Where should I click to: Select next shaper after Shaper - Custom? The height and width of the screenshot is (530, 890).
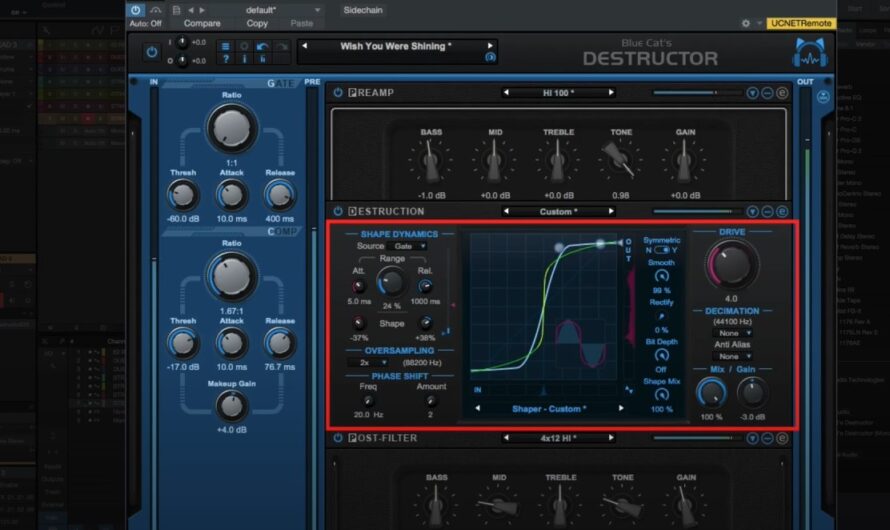[x=621, y=408]
